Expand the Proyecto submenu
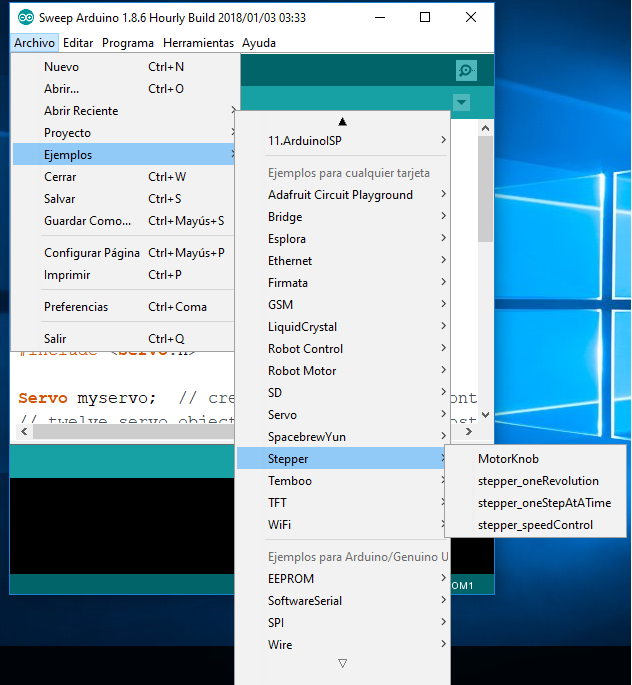632x685 pixels. tap(124, 133)
